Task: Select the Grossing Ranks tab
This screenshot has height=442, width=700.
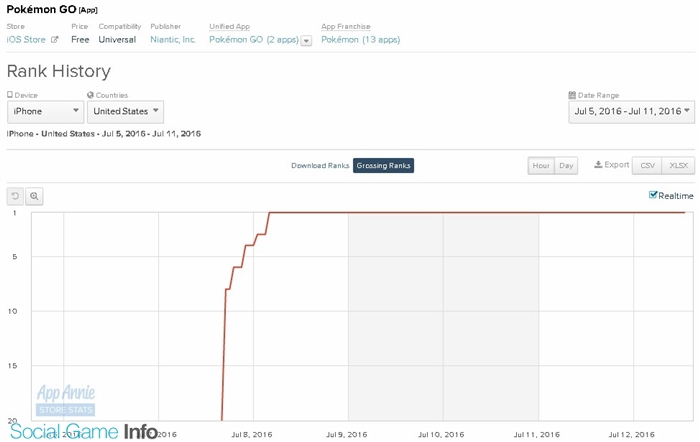Action: (x=383, y=166)
